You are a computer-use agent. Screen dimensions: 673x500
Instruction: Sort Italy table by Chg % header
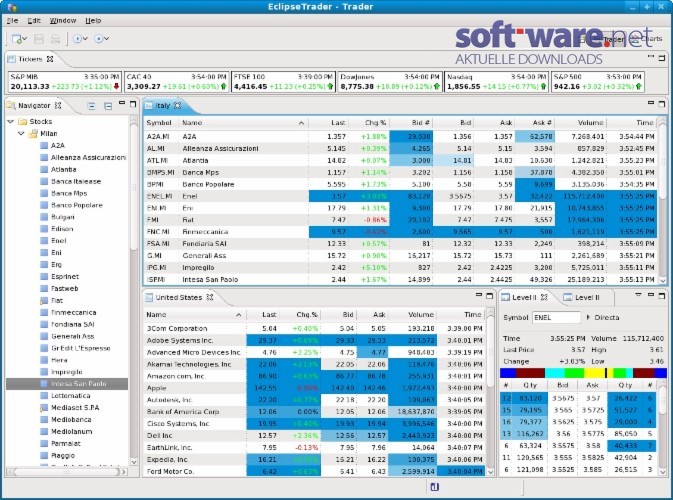[370, 123]
